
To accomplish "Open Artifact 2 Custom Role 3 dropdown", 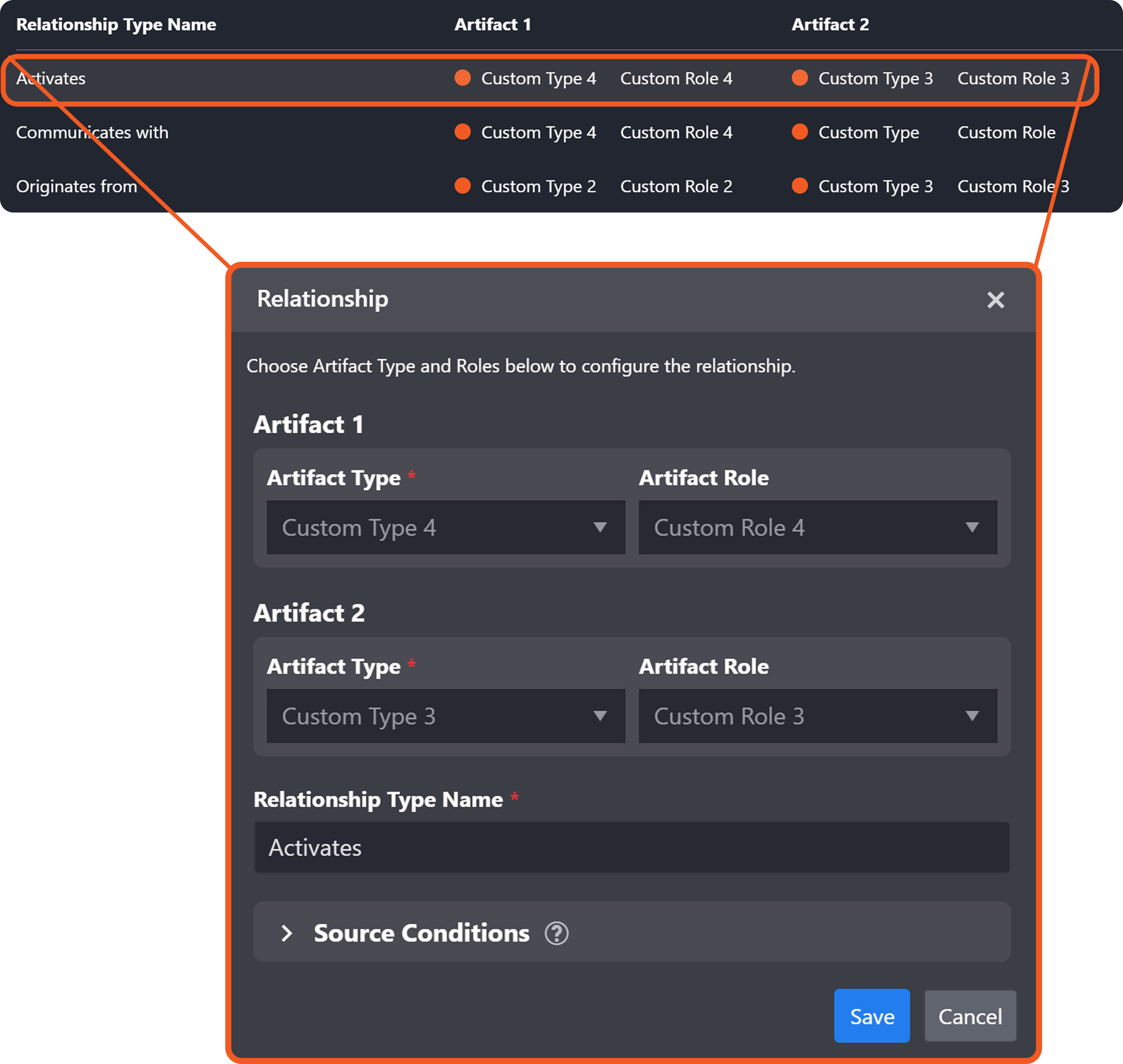I will 817,716.
